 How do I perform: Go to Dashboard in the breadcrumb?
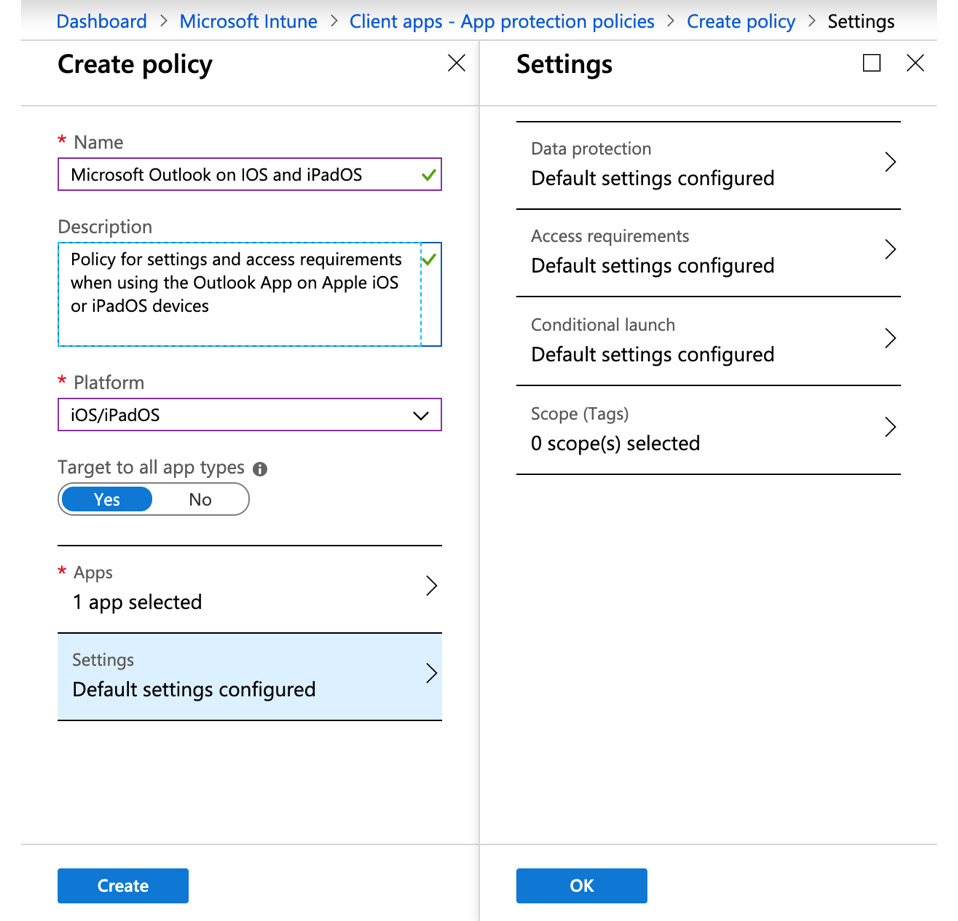tap(101, 21)
